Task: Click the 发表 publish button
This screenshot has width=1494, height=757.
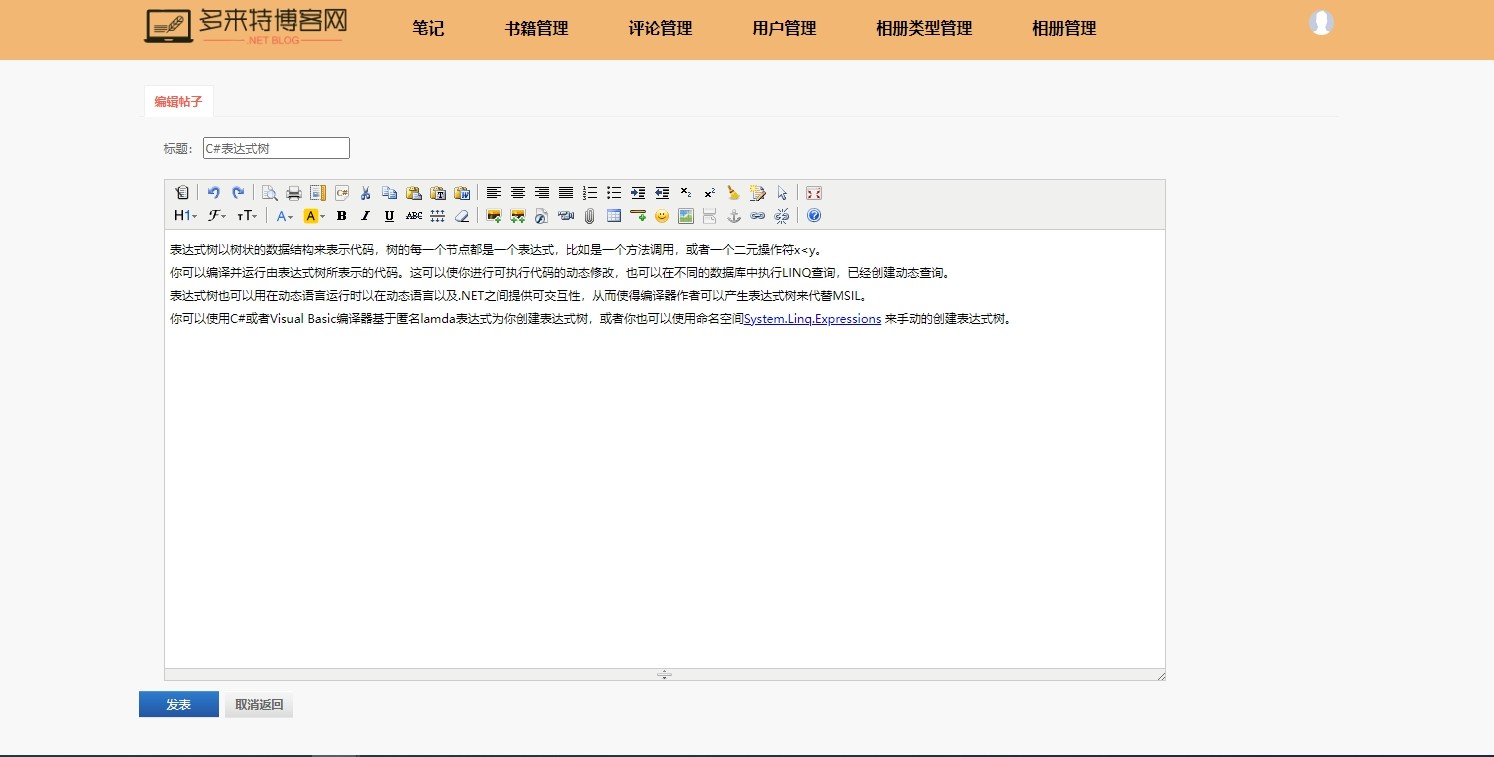Action: point(179,705)
